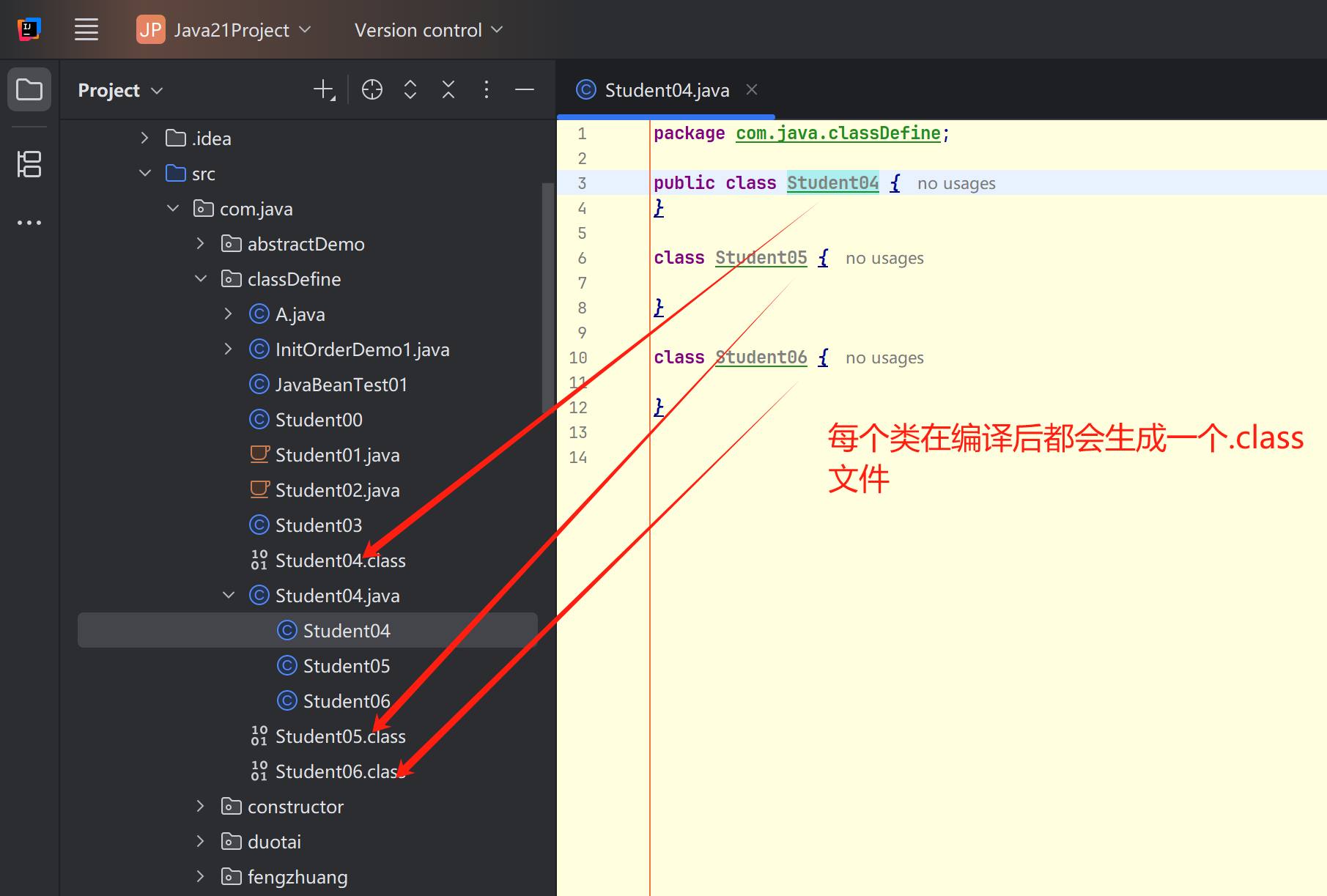Select the Student04 class under Student04.java
Screen dimensions: 1327x896
point(308,630)
